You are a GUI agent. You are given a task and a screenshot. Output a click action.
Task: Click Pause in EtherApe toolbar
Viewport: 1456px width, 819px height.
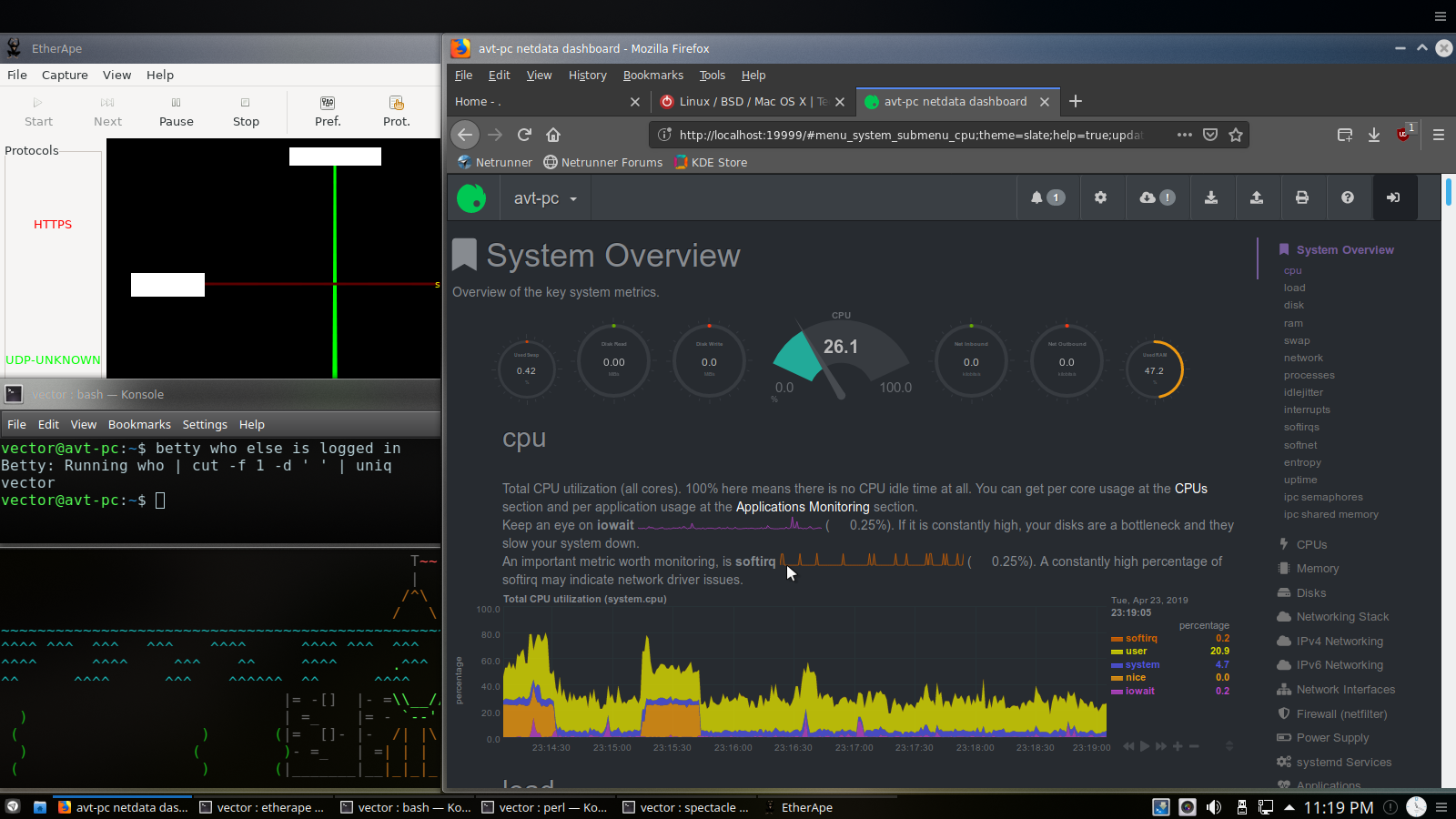(x=177, y=112)
